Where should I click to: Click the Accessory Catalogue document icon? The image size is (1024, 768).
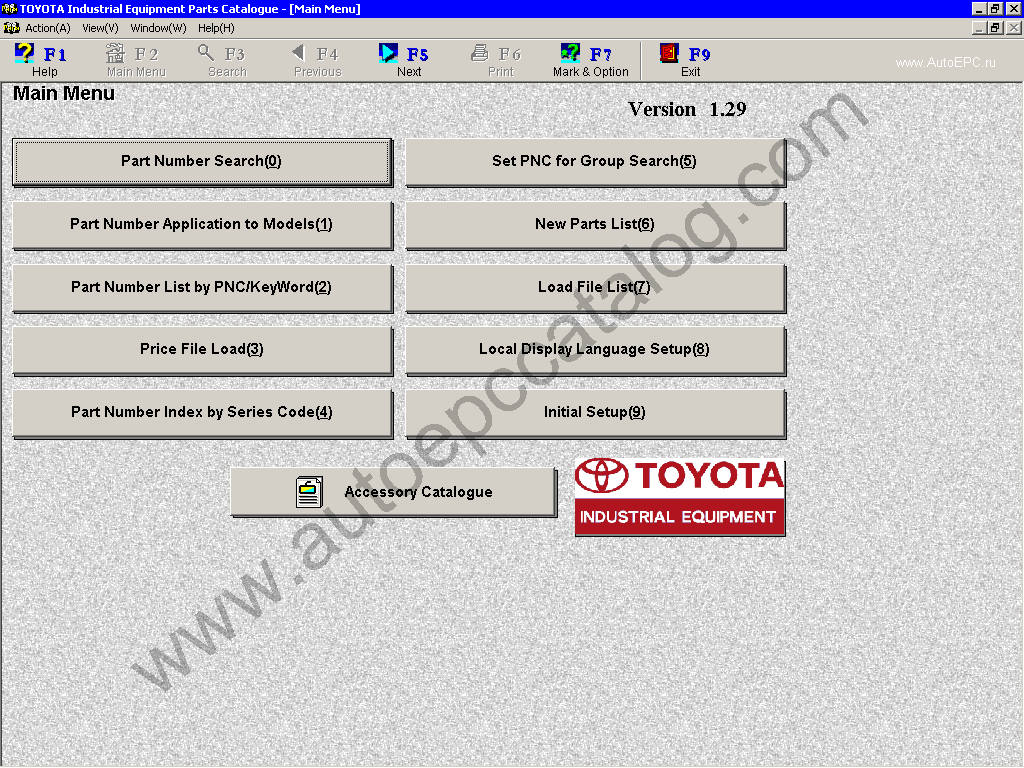pos(309,492)
